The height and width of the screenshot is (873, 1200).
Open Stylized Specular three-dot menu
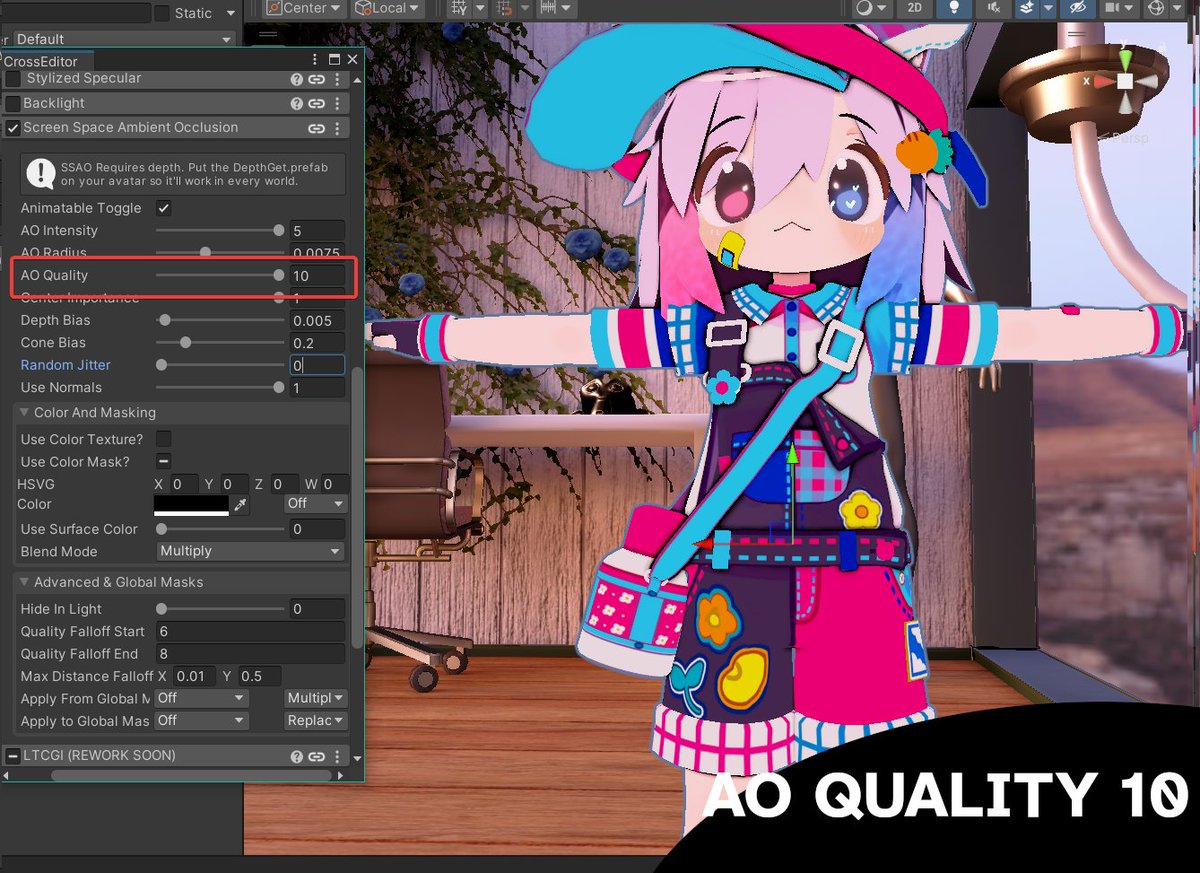point(337,79)
